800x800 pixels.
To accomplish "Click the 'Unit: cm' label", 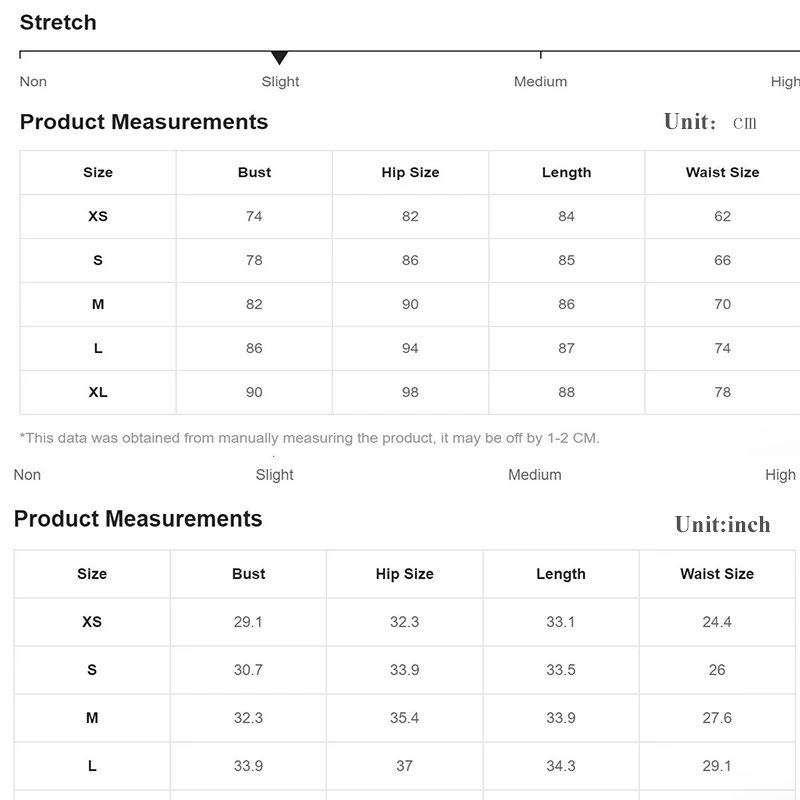I will pos(711,122).
